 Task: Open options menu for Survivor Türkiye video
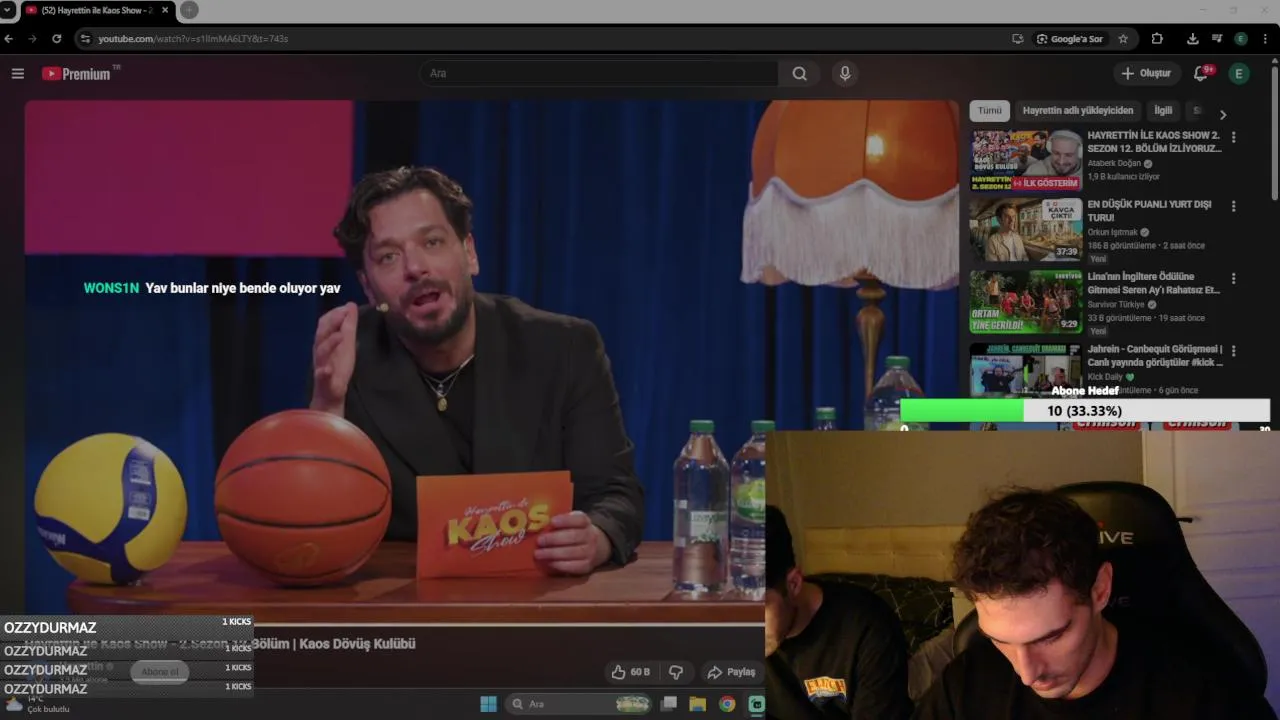click(1233, 278)
